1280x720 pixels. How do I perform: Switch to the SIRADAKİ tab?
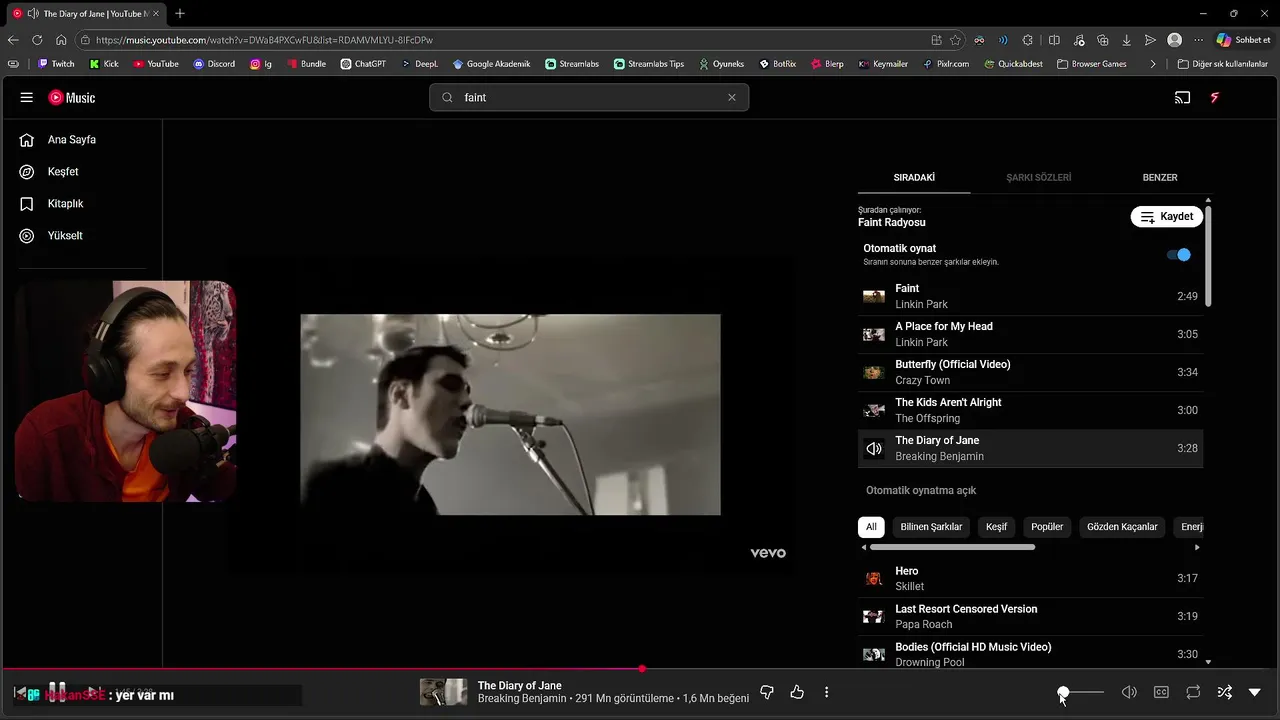[x=914, y=177]
